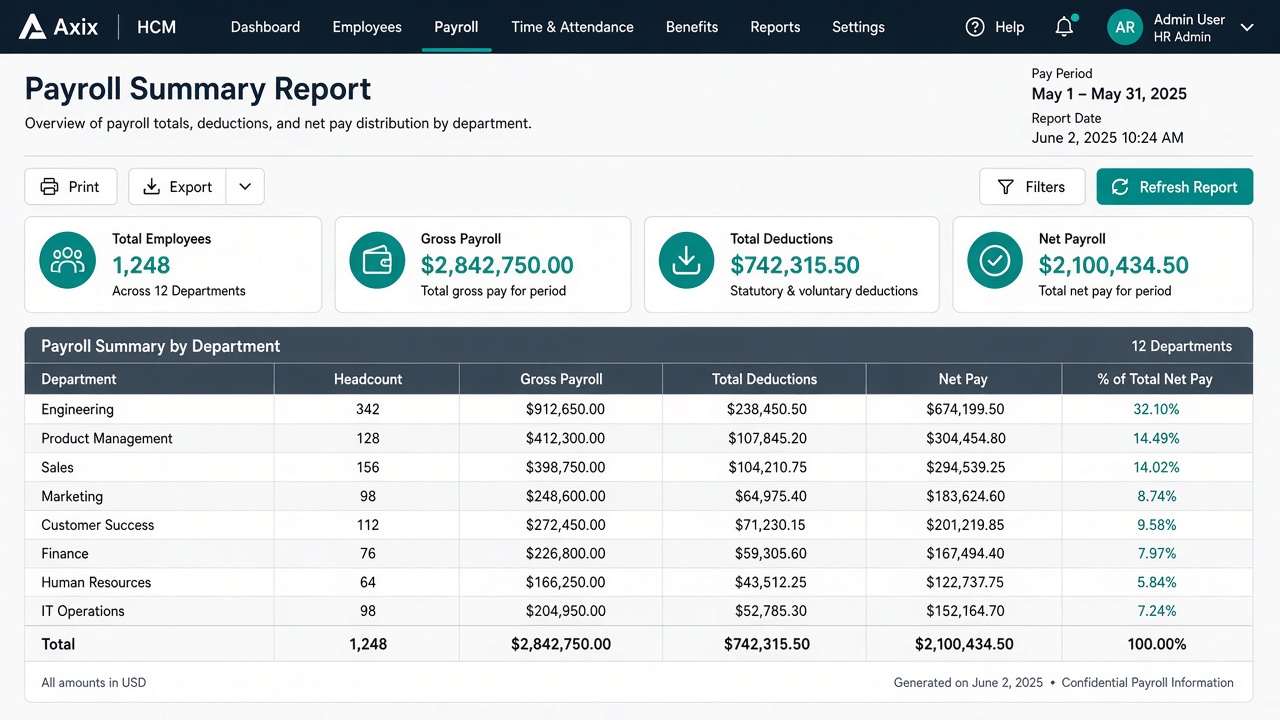Viewport: 1280px width, 720px height.
Task: Open the Benefits tab
Action: coord(692,27)
